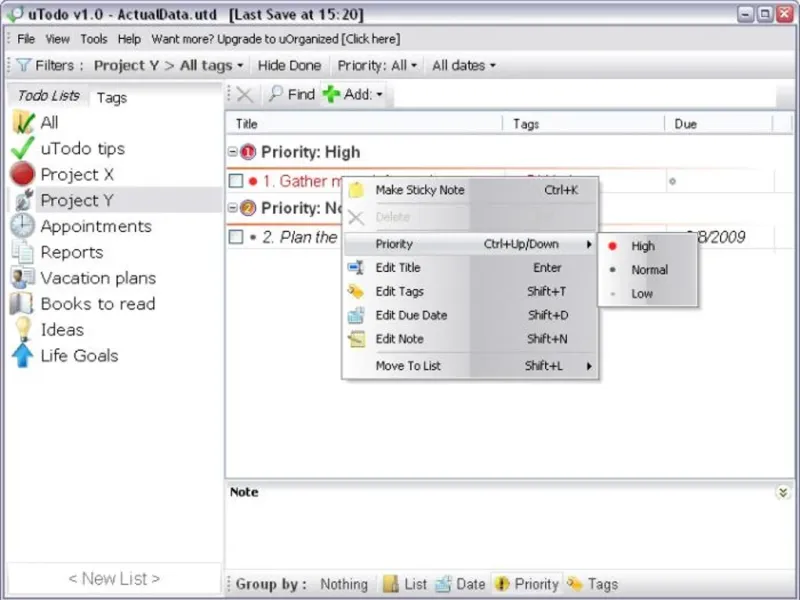Open the Add dropdown arrow
The image size is (800, 600).
pyautogui.click(x=379, y=95)
